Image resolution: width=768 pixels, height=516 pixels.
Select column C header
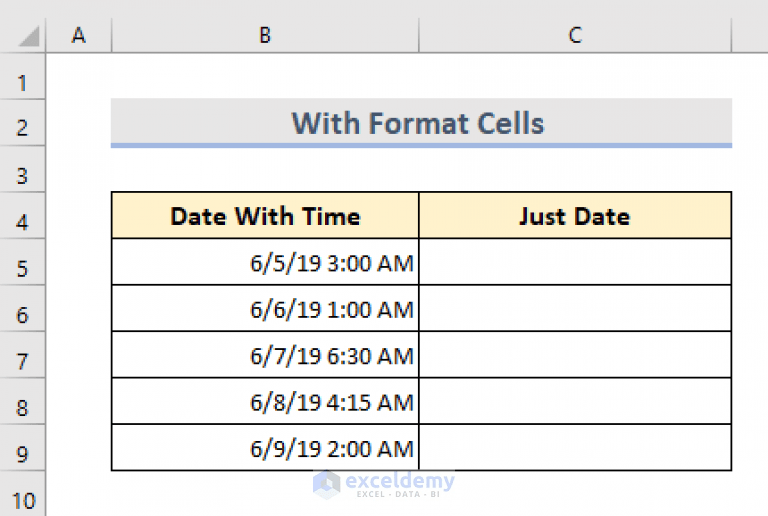(x=575, y=35)
